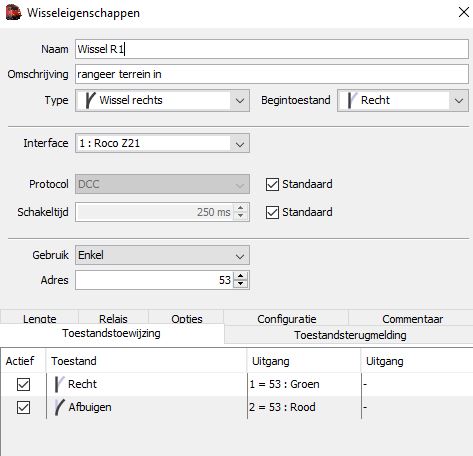The image size is (473, 456).
Task: Click in the Naam field containing Wissel R1
Action: 272,49
